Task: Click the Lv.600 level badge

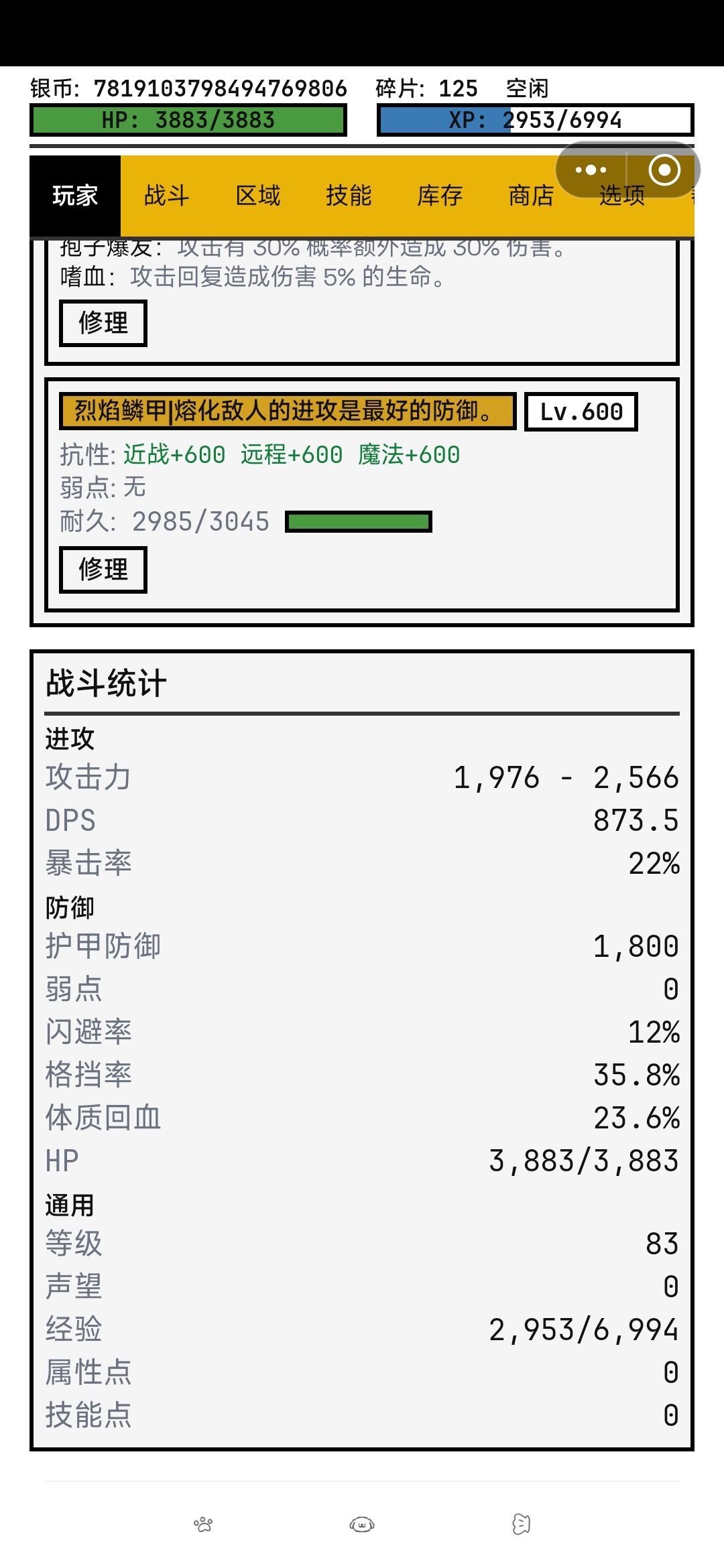Action: tap(581, 411)
